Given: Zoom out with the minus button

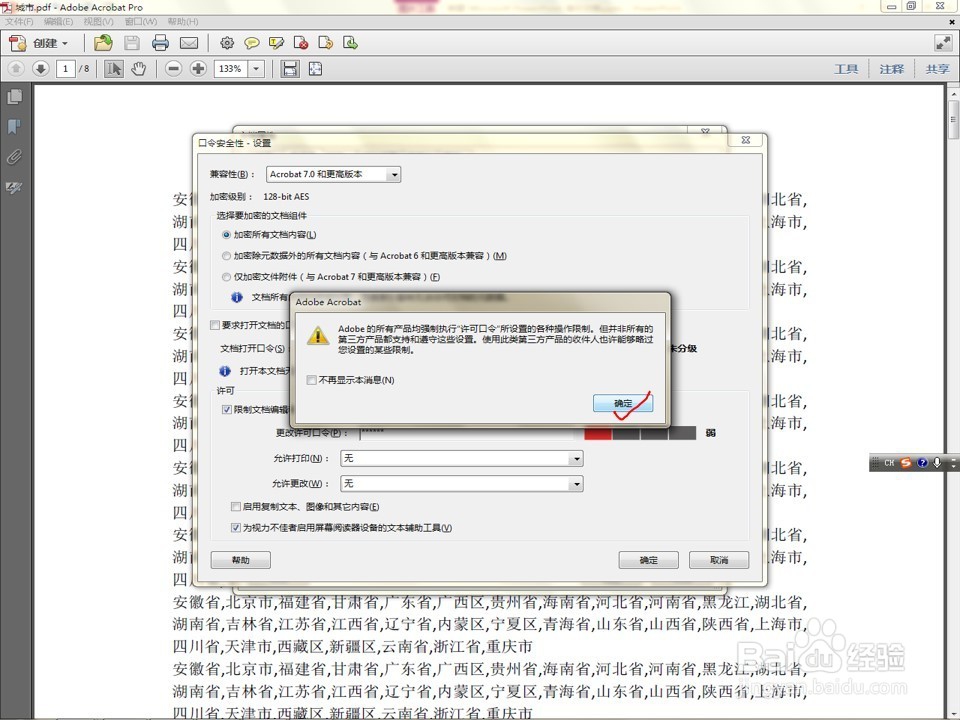Looking at the screenshot, I should click(173, 69).
